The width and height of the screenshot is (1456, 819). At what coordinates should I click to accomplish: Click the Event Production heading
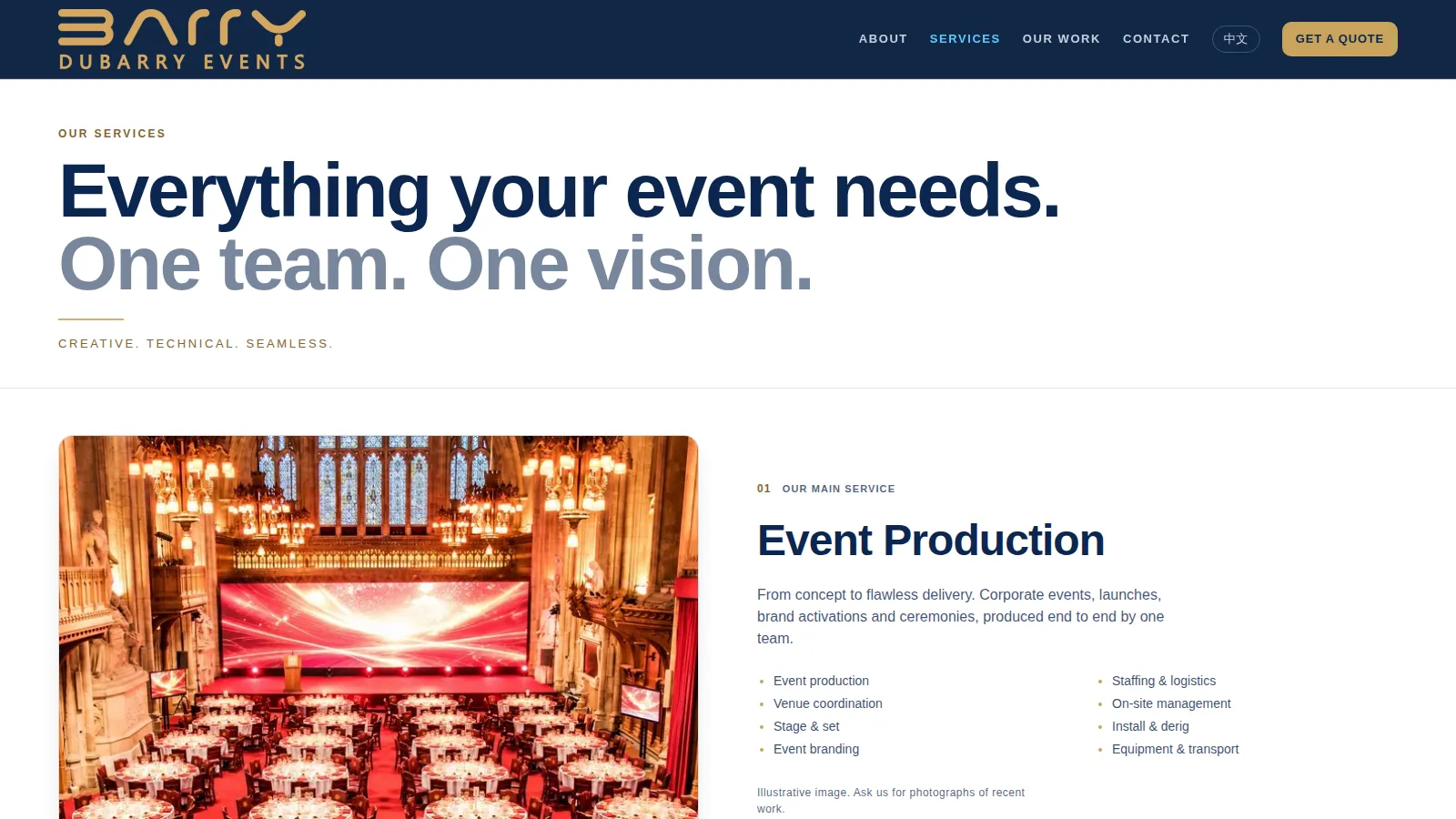pos(931,540)
